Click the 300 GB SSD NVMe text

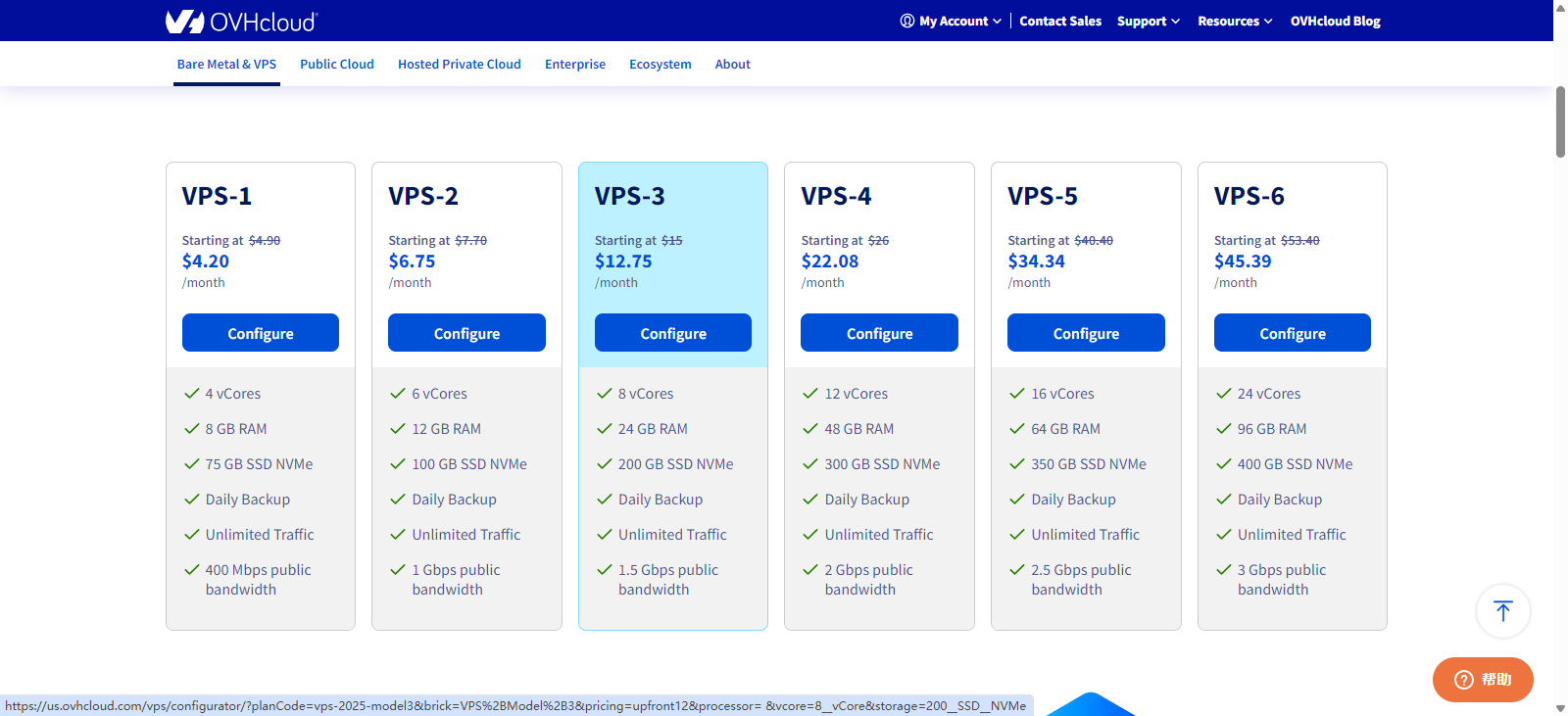pos(882,464)
